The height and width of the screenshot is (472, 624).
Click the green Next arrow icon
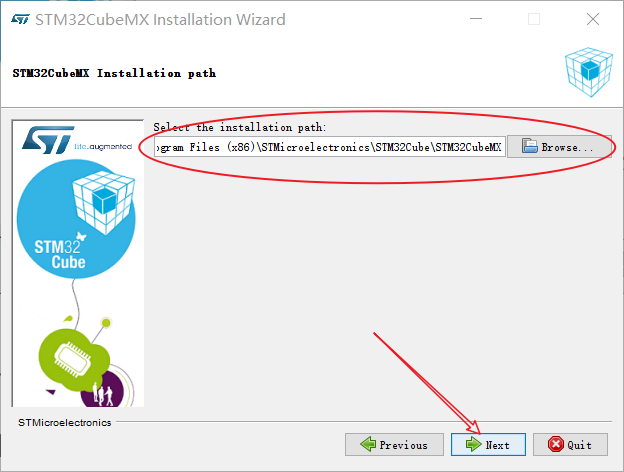pos(474,444)
